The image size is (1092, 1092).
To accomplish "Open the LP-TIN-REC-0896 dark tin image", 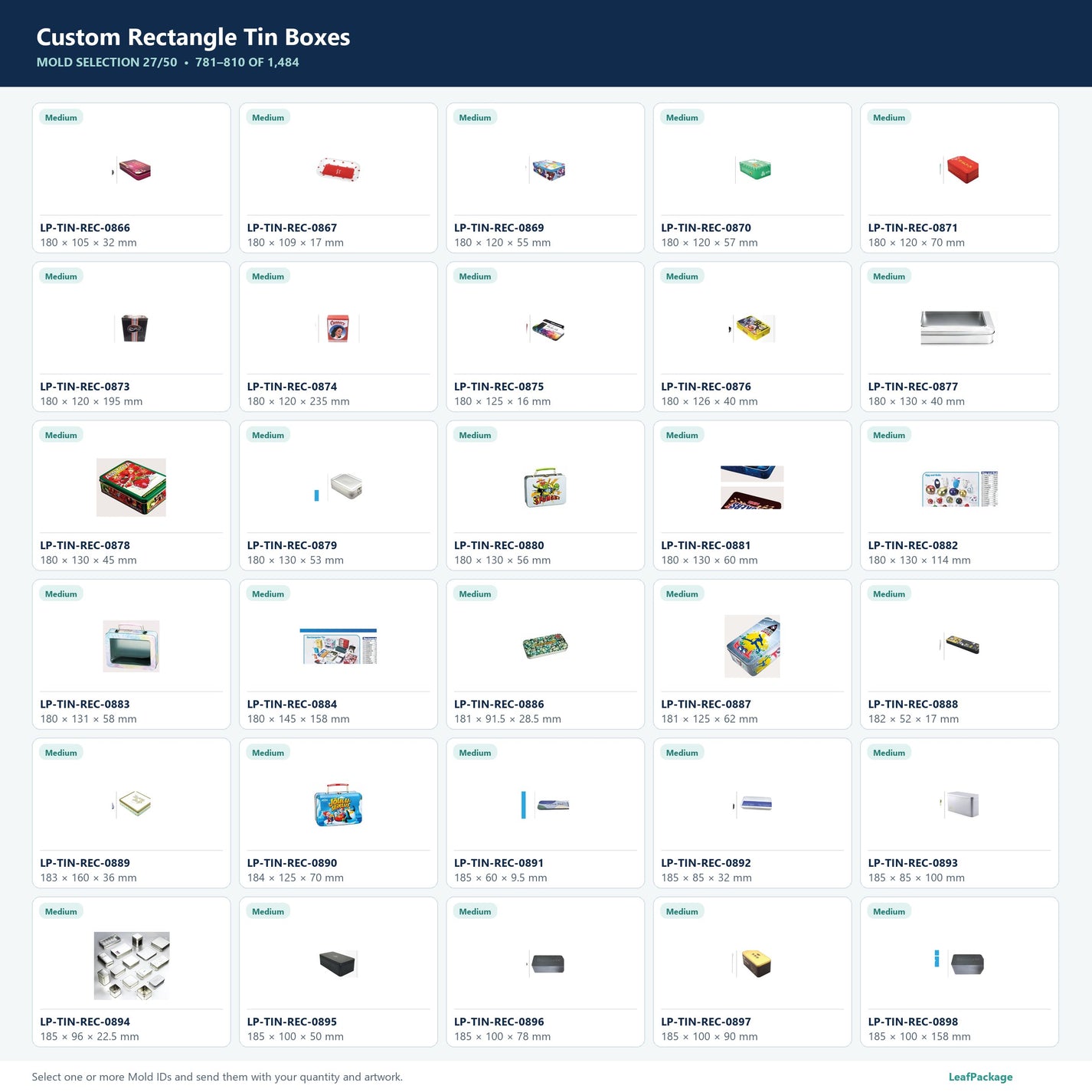I will (x=546, y=964).
